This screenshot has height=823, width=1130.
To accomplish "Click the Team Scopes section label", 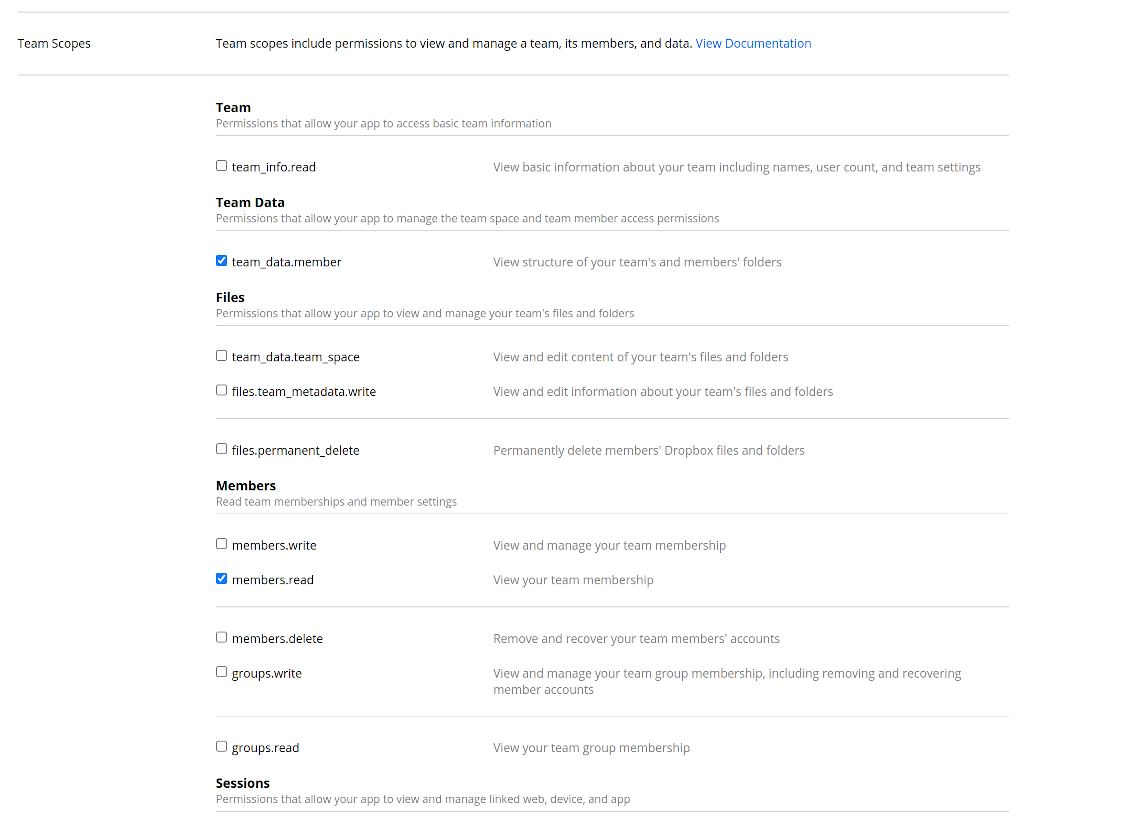I will [54, 44].
